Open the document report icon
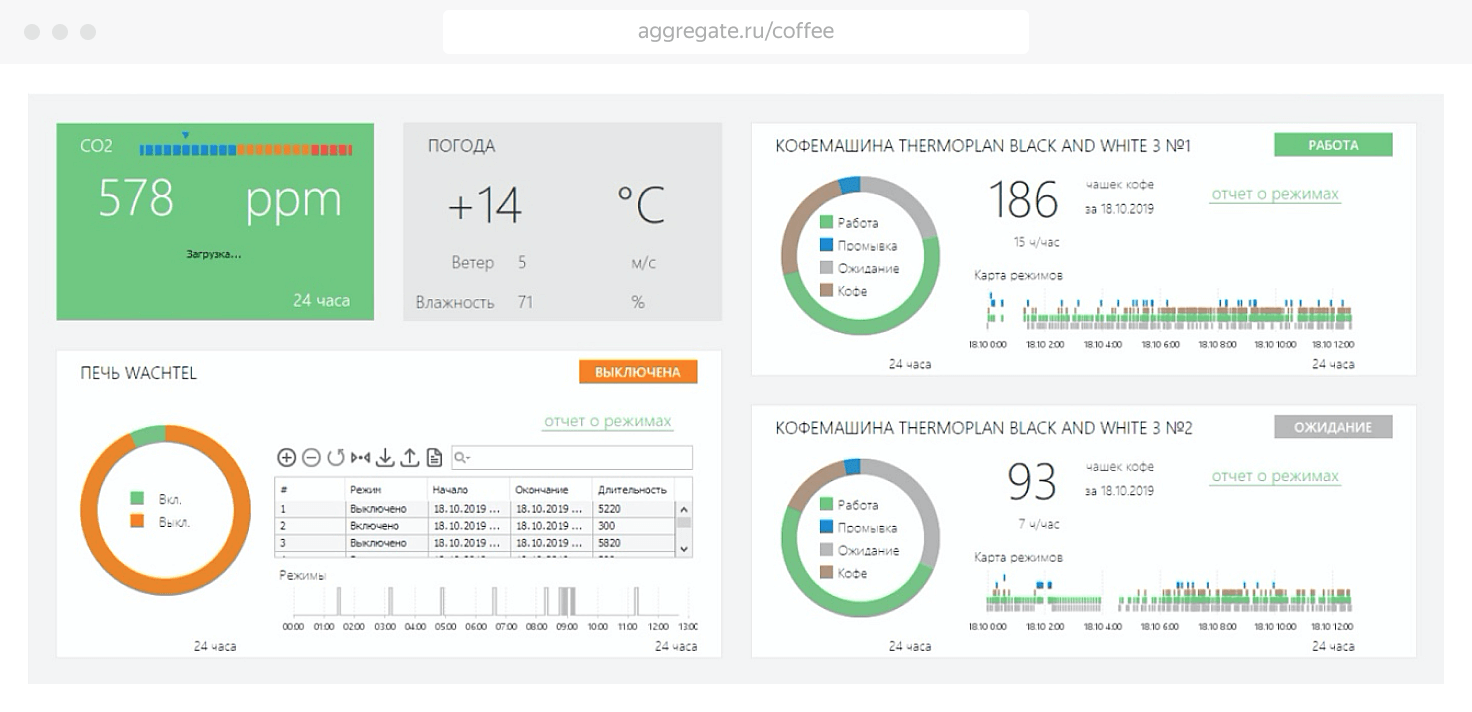 coord(434,458)
